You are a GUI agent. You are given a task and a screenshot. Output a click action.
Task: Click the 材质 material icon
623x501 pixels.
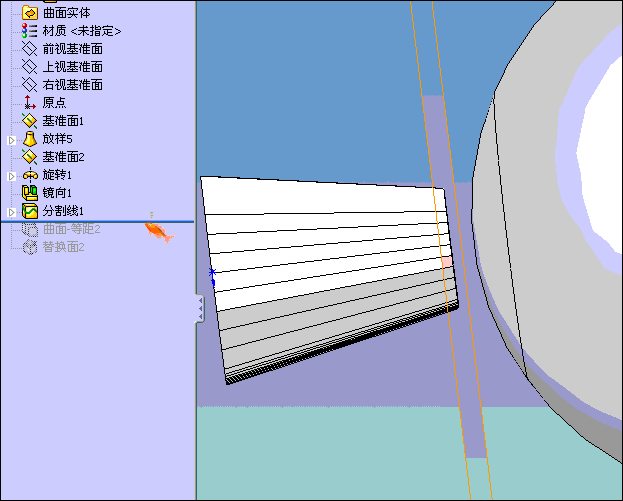(29, 31)
